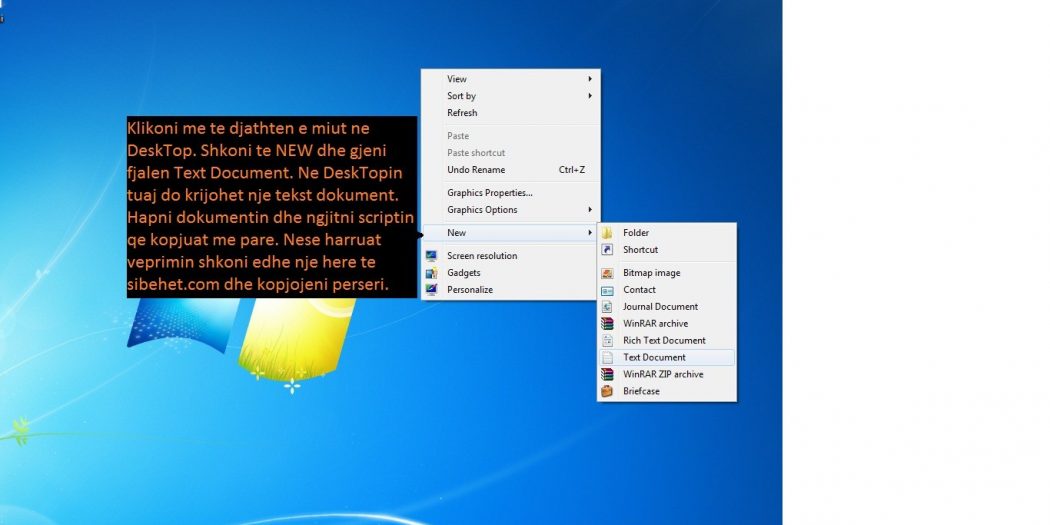Expand the Sort by submenu arrow
The width and height of the screenshot is (1050, 525).
[x=590, y=96]
